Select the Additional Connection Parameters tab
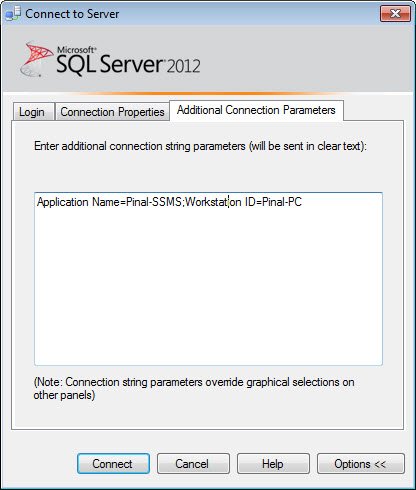 click(256, 110)
